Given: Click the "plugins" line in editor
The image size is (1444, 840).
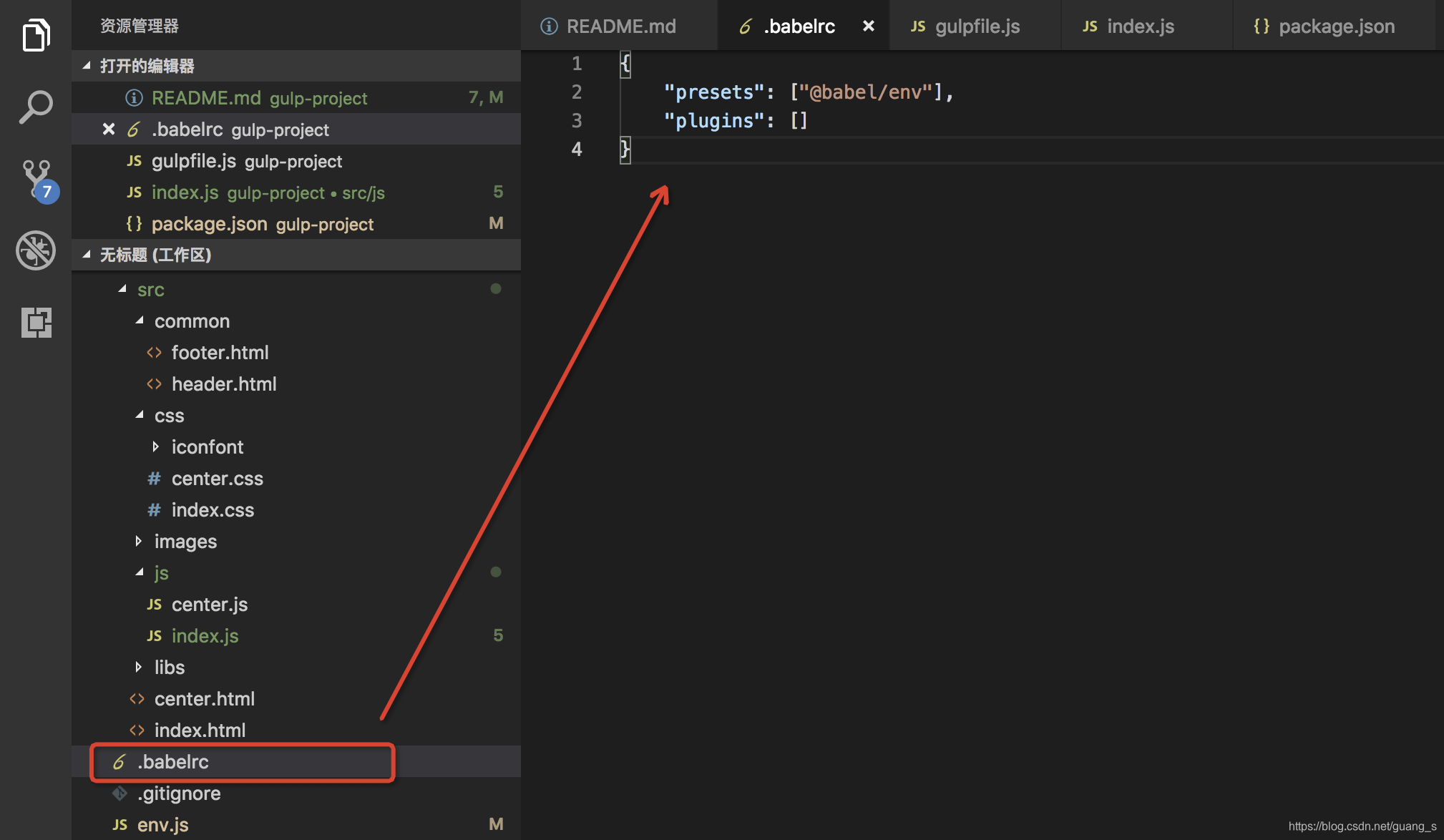Looking at the screenshot, I should (736, 121).
